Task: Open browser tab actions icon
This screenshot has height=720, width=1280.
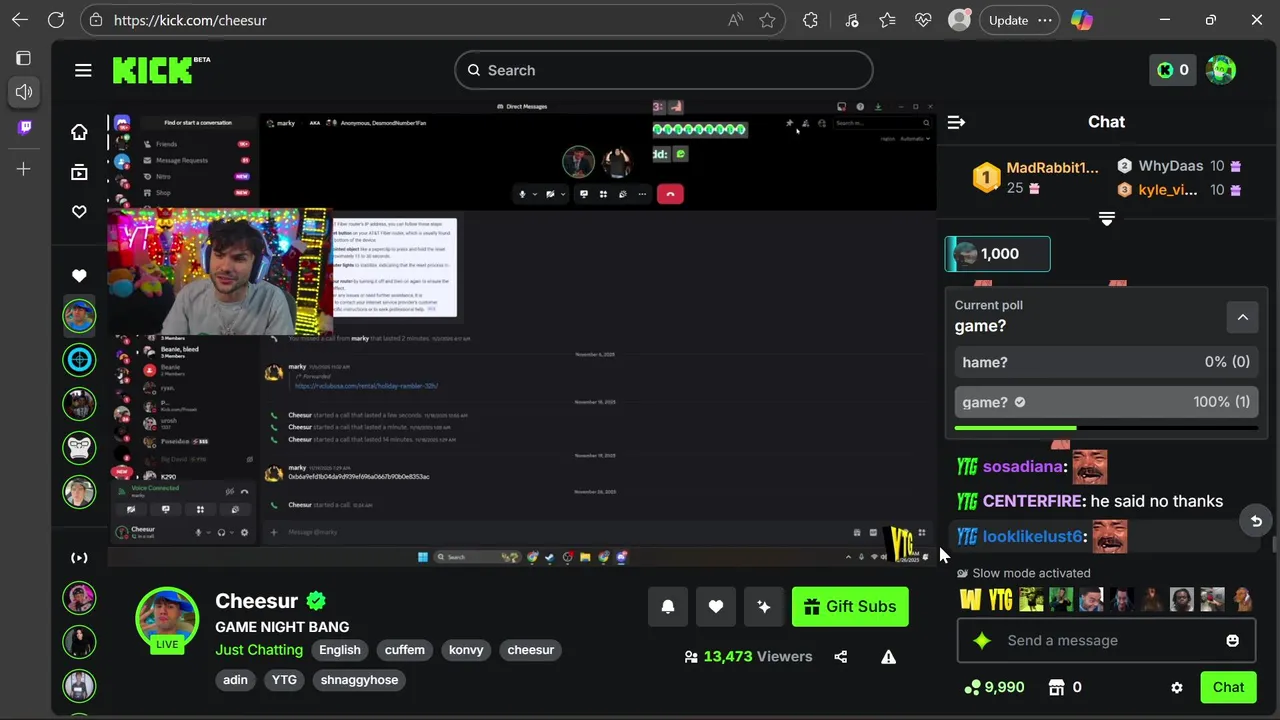Action: tap(24, 58)
